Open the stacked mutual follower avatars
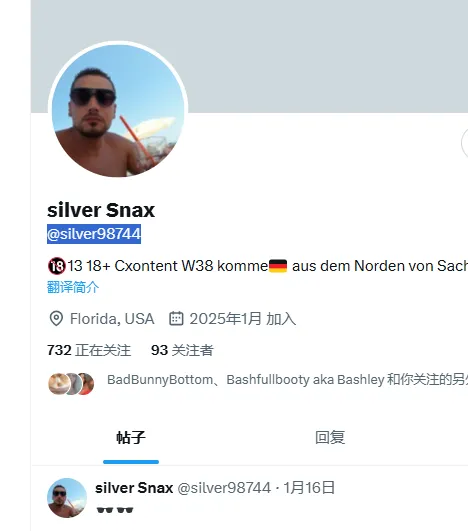Image resolution: width=468 pixels, height=531 pixels. pyautogui.click(x=71, y=384)
